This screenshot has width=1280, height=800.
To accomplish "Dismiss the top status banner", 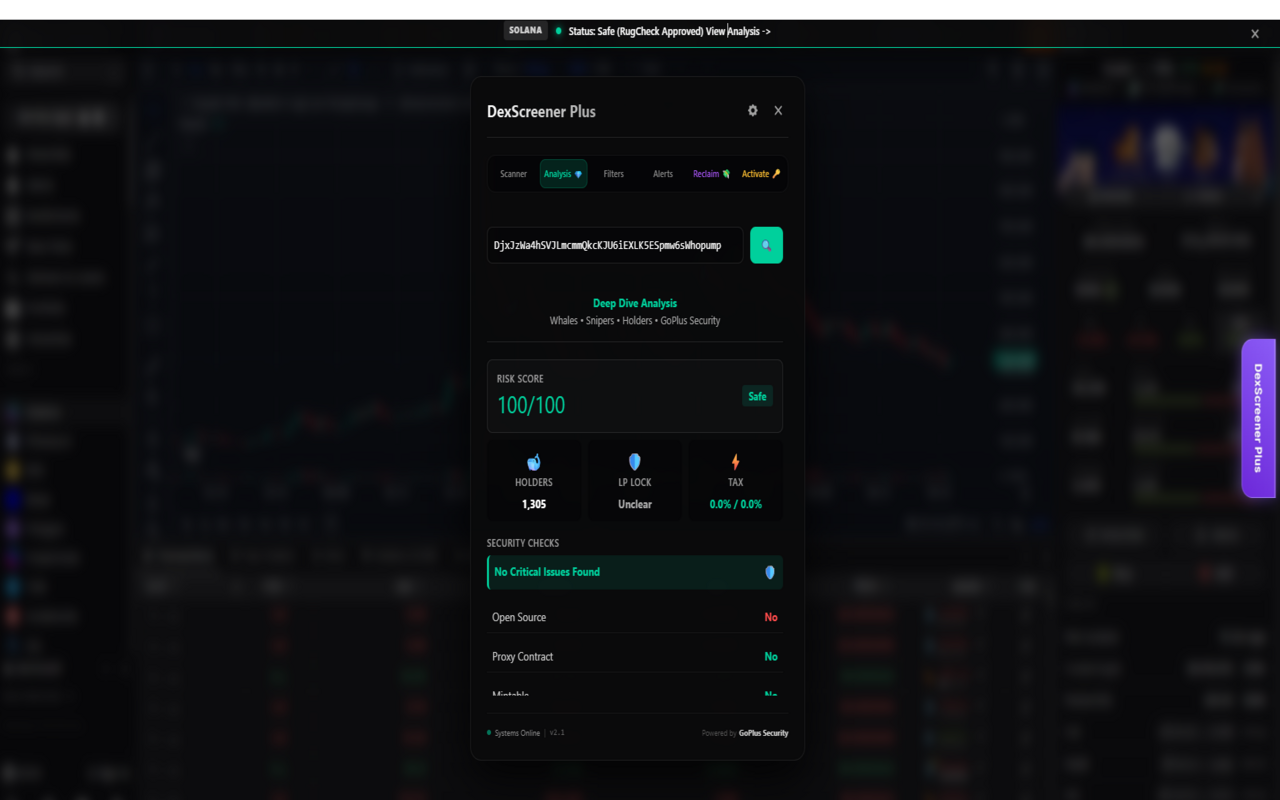I will pyautogui.click(x=1255, y=34).
